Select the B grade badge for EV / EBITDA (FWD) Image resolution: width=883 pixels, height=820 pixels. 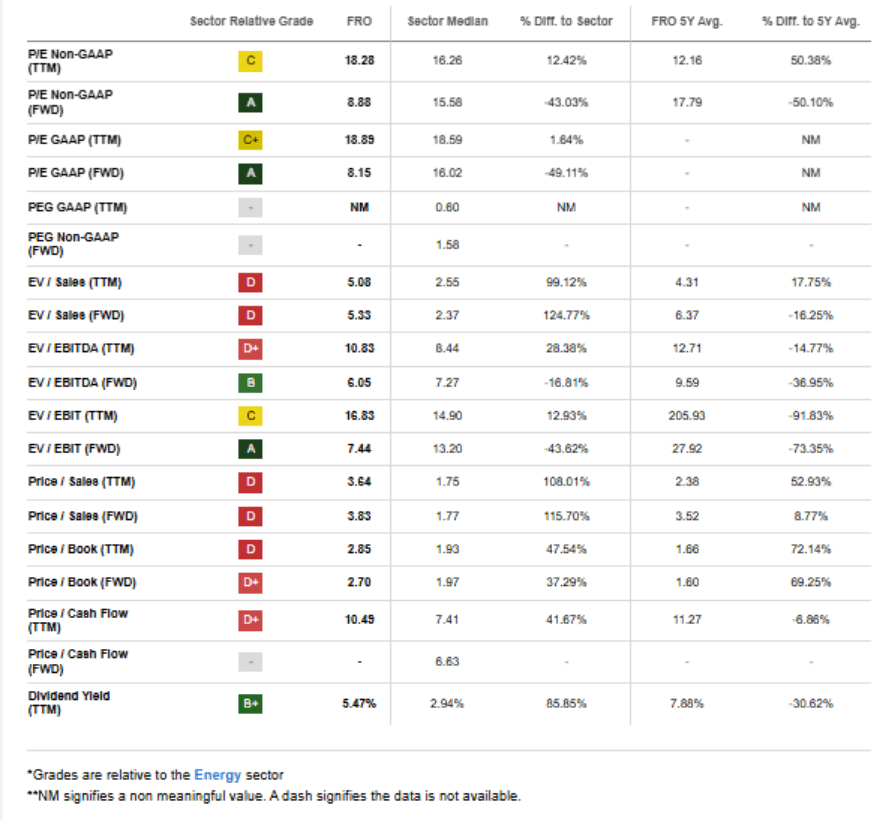coord(250,383)
